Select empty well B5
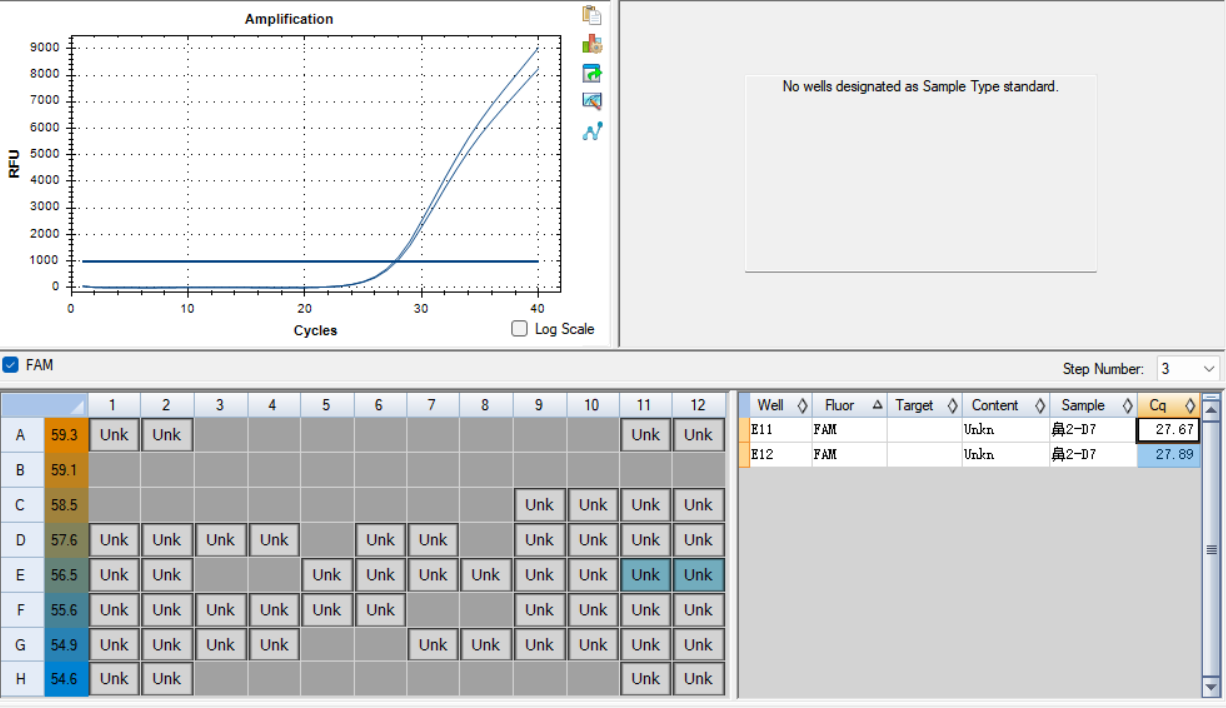The image size is (1226, 708). pyautogui.click(x=326, y=470)
